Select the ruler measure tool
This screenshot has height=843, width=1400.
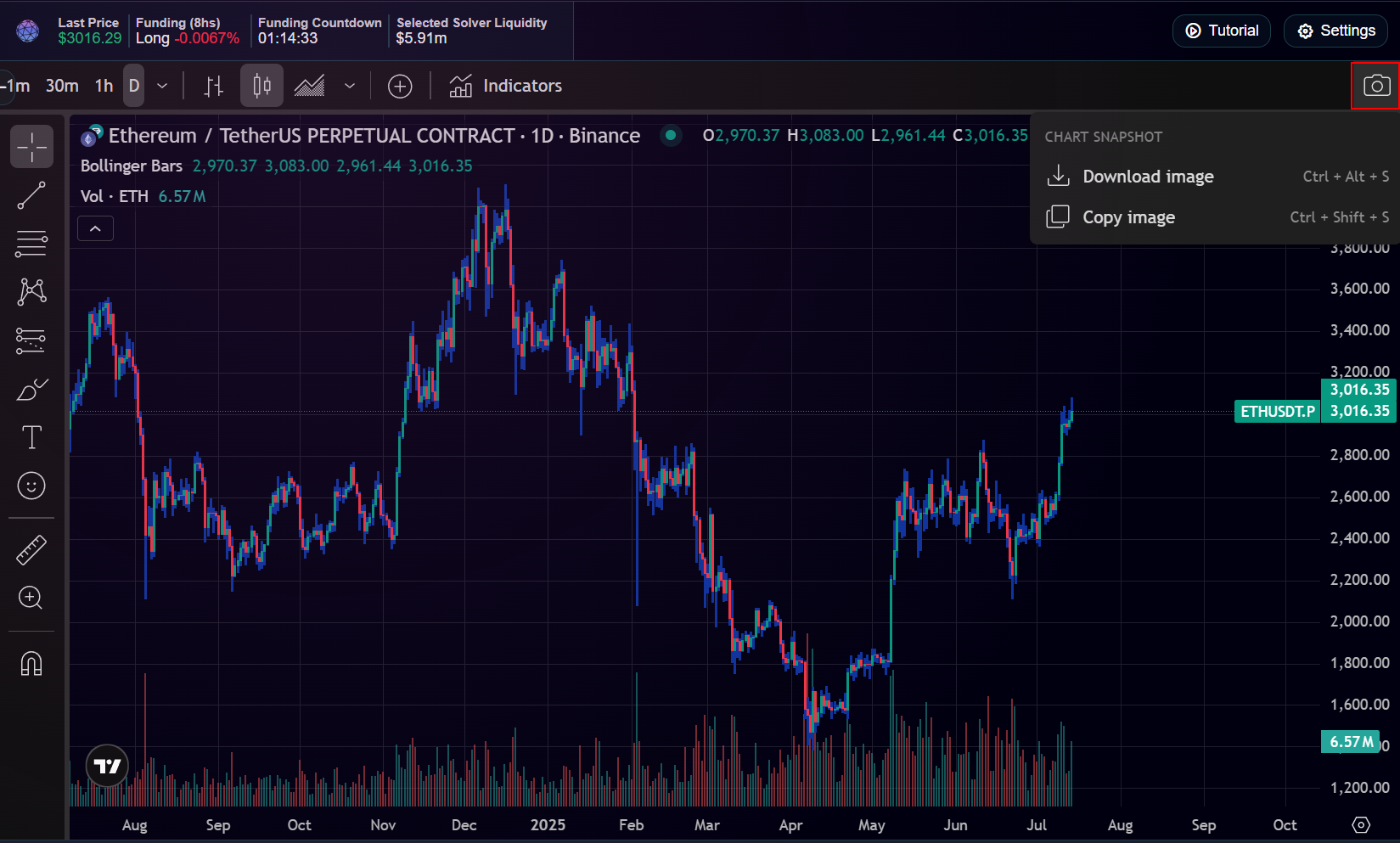pyautogui.click(x=31, y=550)
